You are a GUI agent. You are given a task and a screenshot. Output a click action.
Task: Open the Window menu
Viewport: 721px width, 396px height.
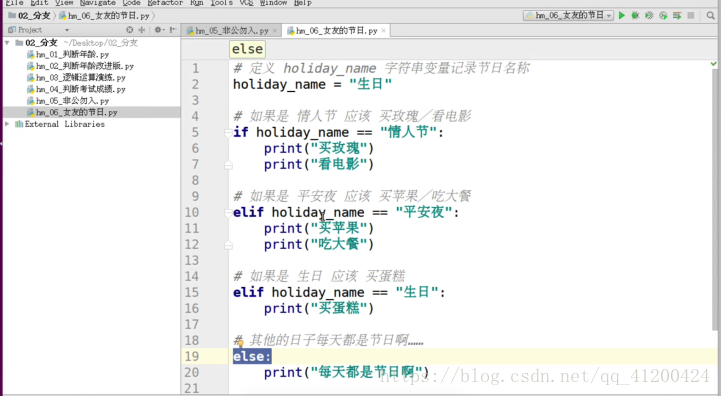tap(273, 3)
